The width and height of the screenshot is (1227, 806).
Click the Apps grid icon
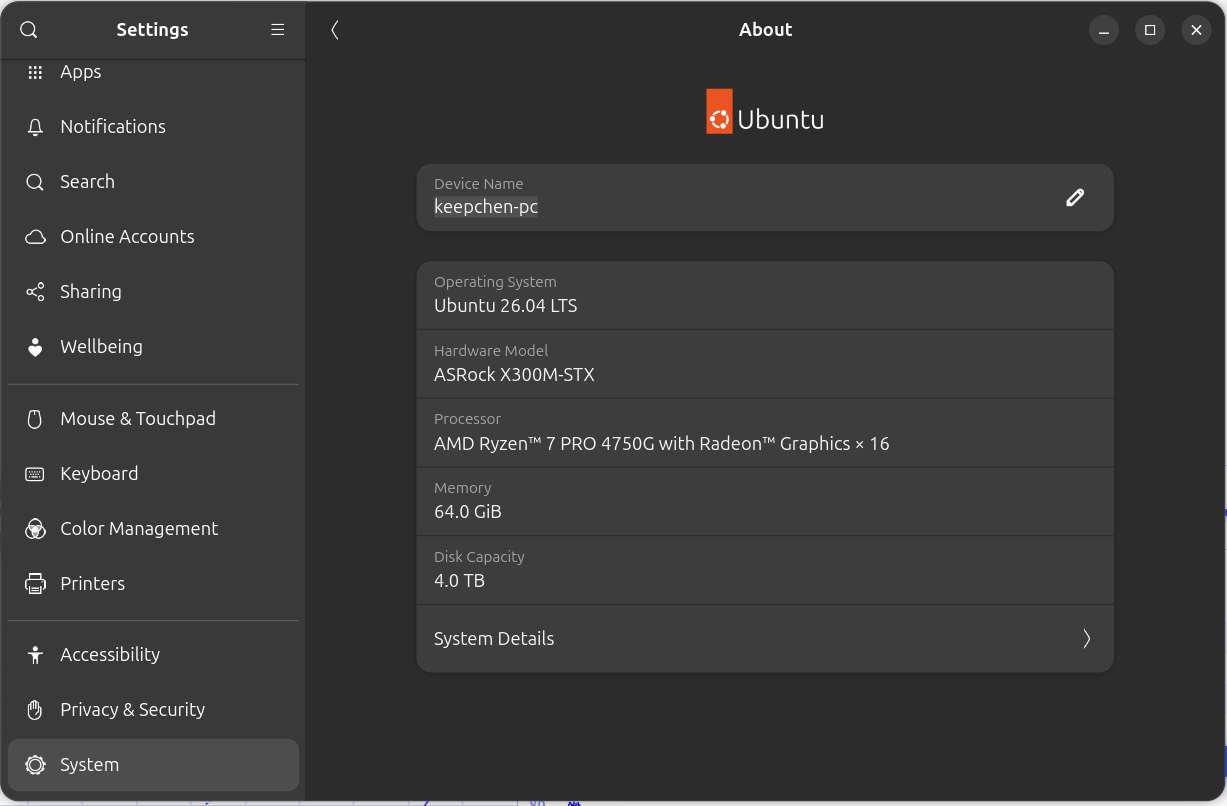click(x=35, y=72)
